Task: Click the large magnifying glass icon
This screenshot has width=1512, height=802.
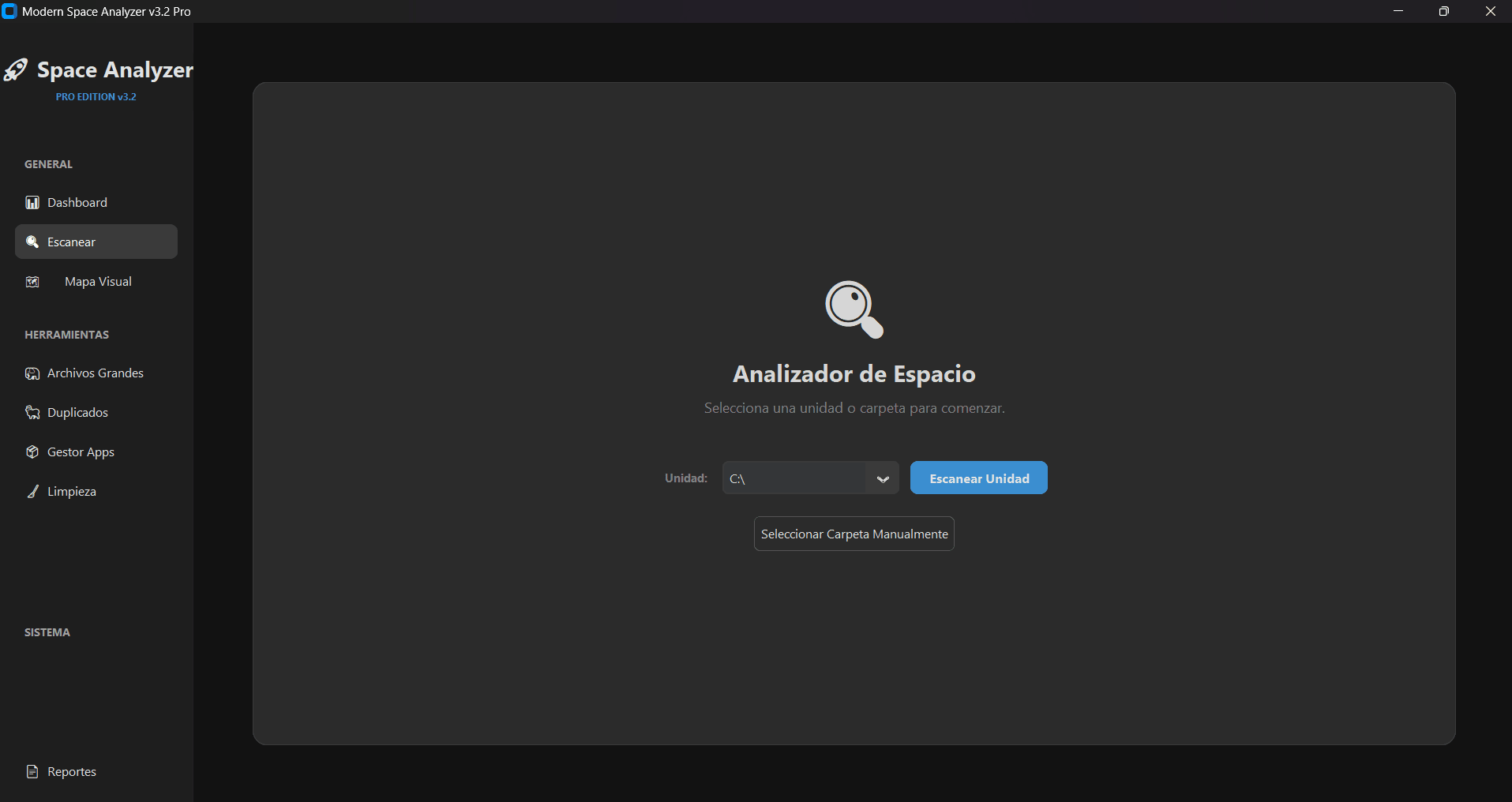Action: [854, 309]
